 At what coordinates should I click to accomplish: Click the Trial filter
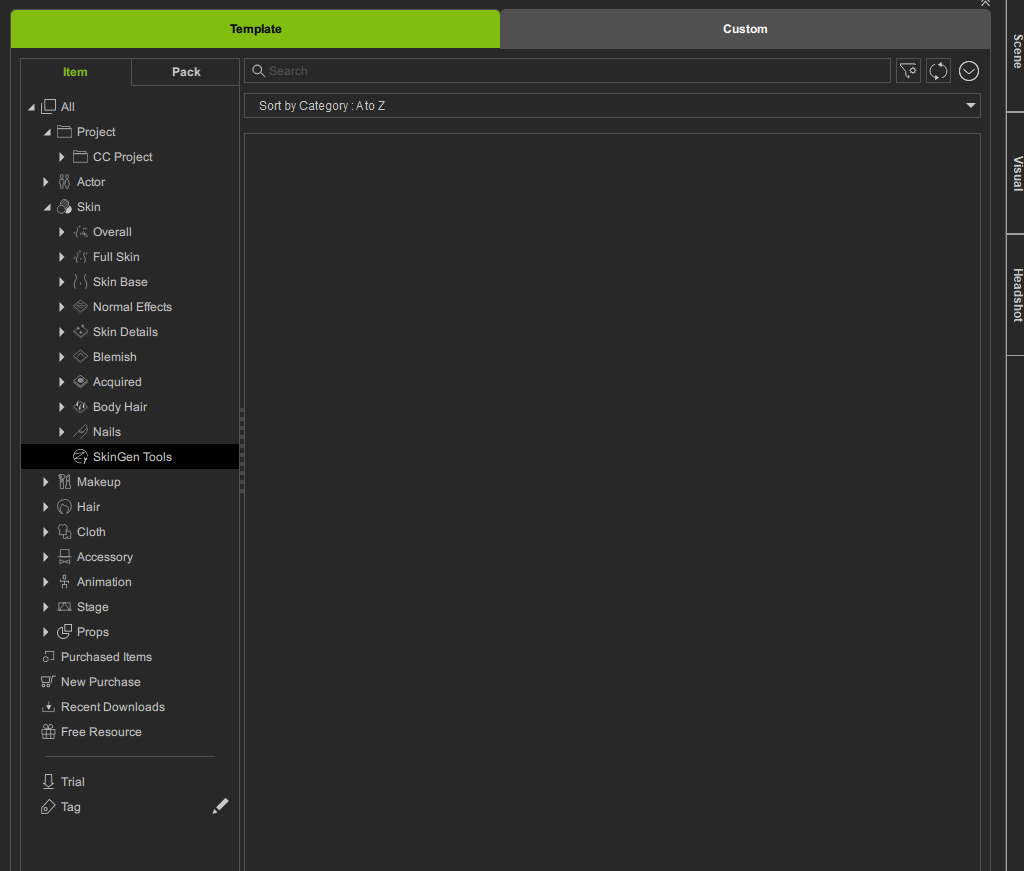[x=72, y=782]
